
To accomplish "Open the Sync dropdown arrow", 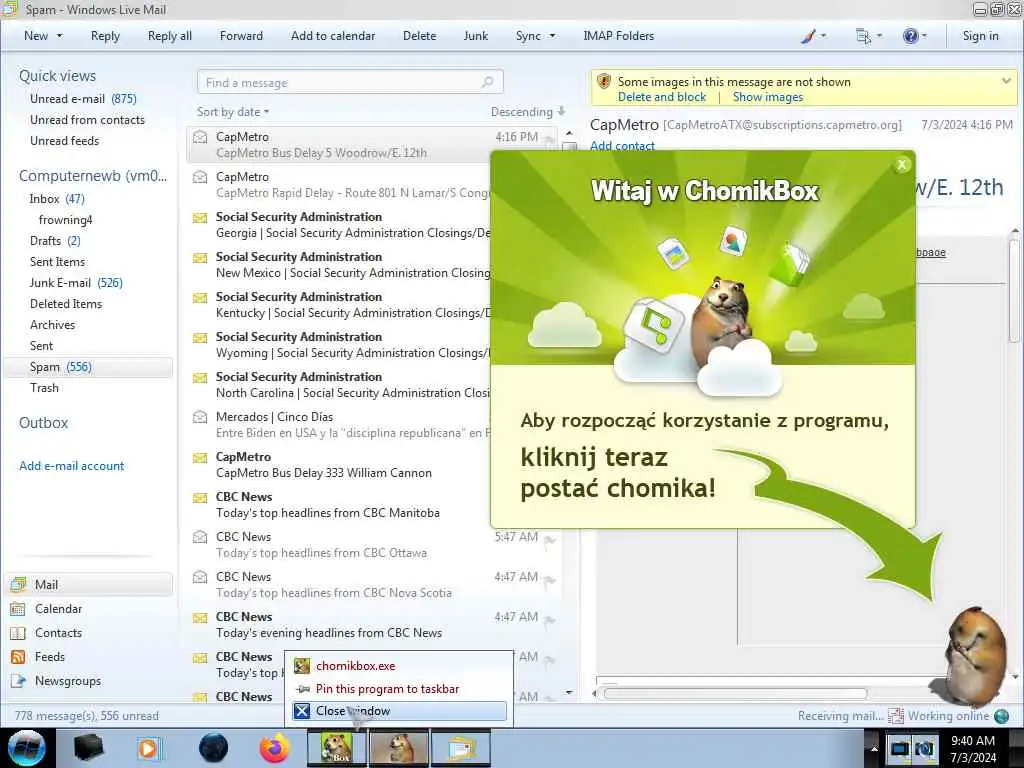I will (x=552, y=36).
